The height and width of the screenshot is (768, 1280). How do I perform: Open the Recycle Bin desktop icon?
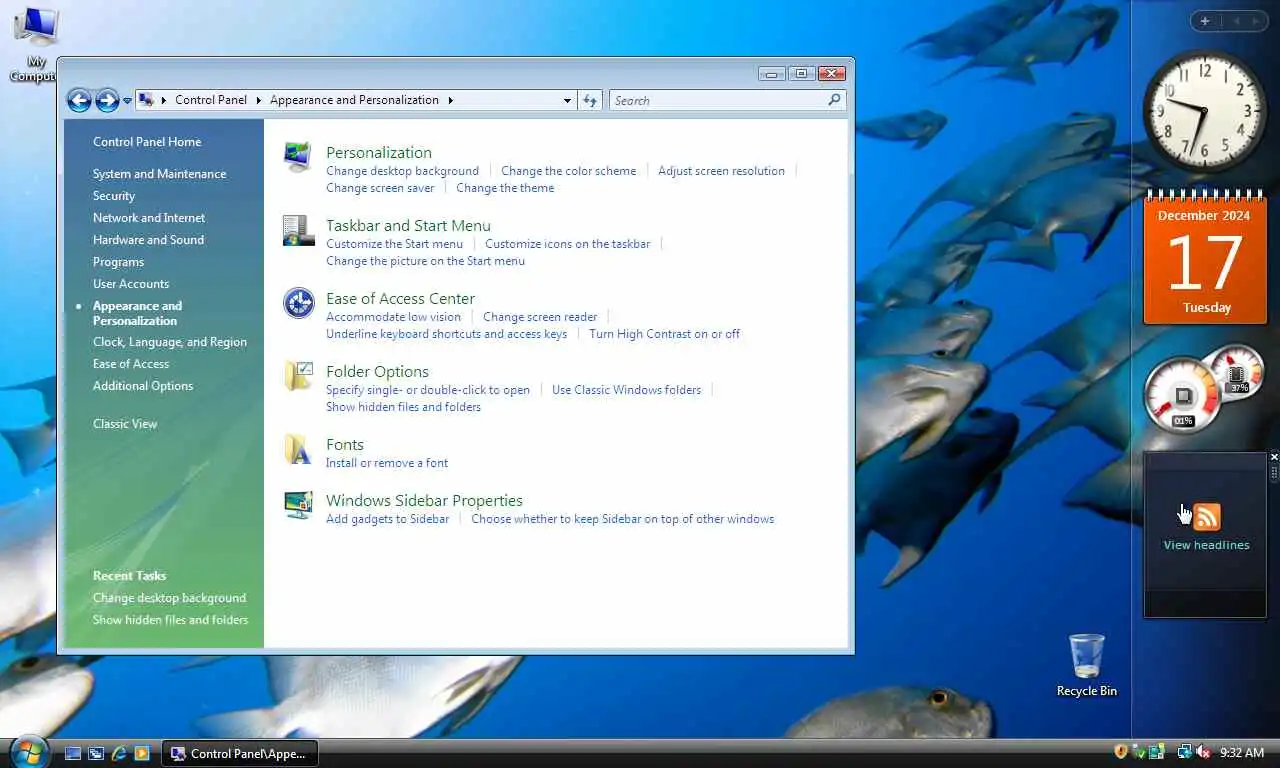(x=1086, y=665)
